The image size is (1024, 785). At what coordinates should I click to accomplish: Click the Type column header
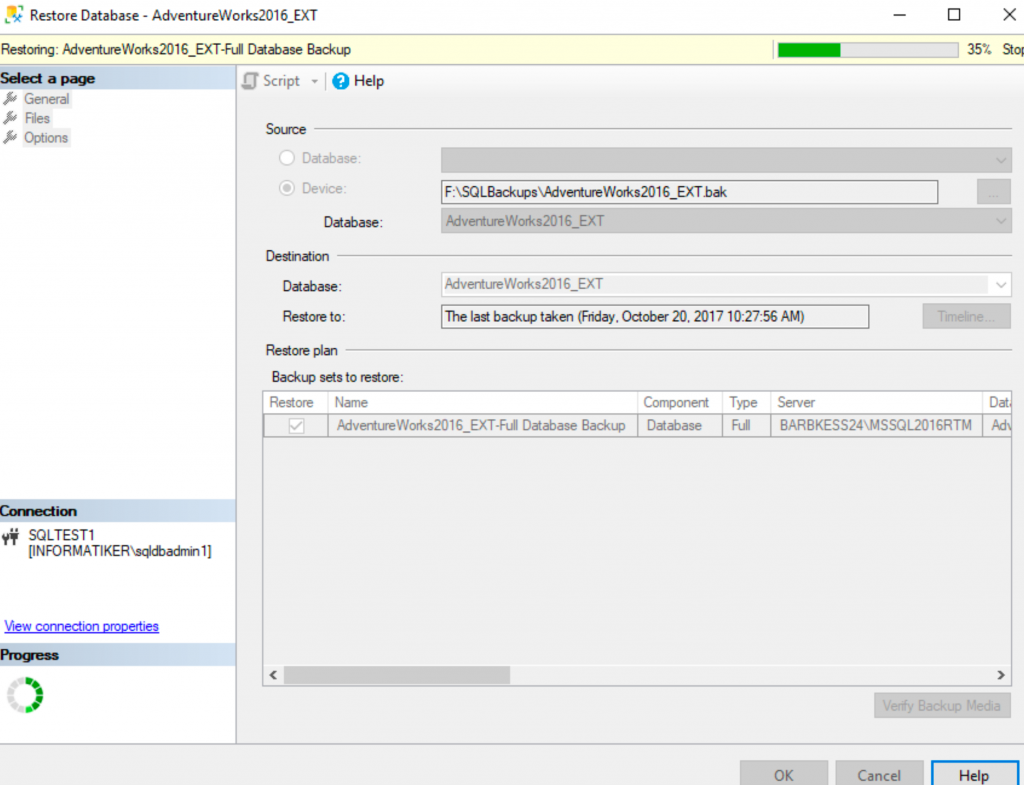pyautogui.click(x=746, y=402)
